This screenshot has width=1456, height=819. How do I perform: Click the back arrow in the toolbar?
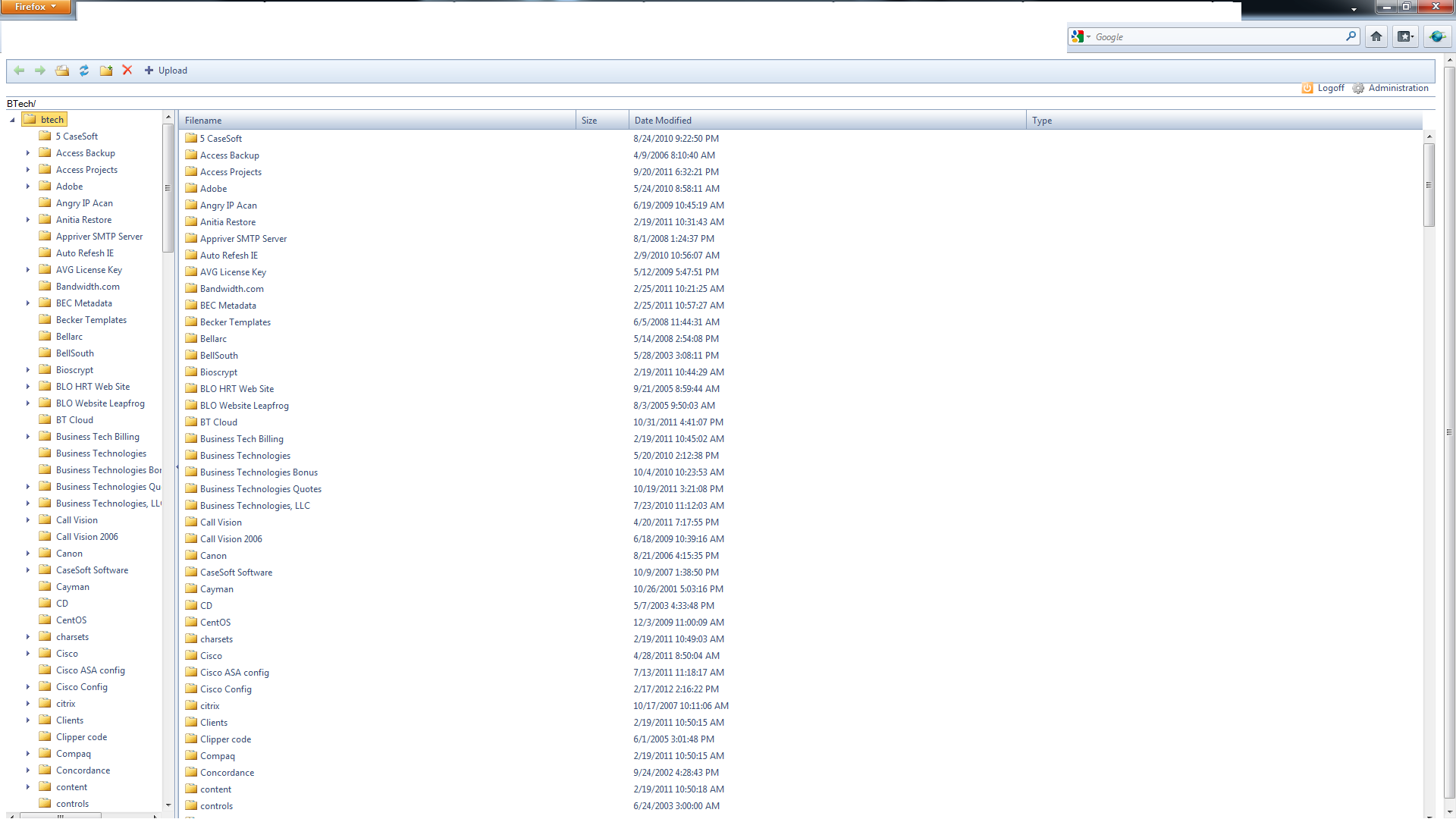coord(19,71)
